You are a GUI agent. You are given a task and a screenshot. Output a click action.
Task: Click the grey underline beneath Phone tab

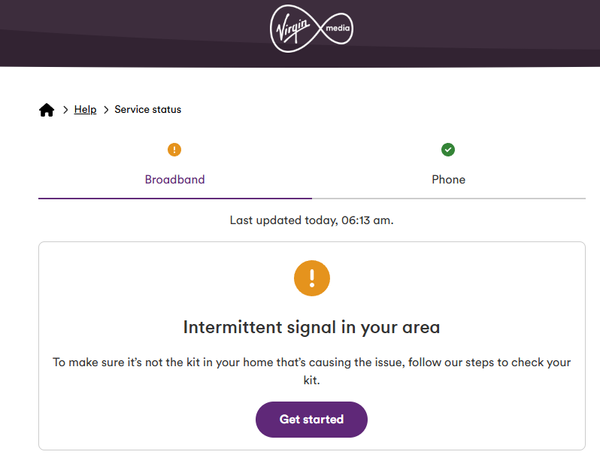tap(449, 199)
